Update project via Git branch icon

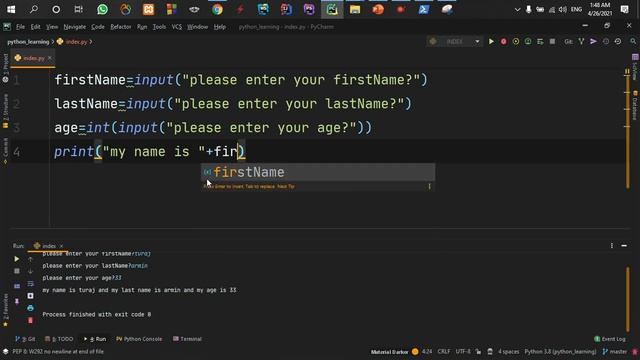(x=581, y=42)
